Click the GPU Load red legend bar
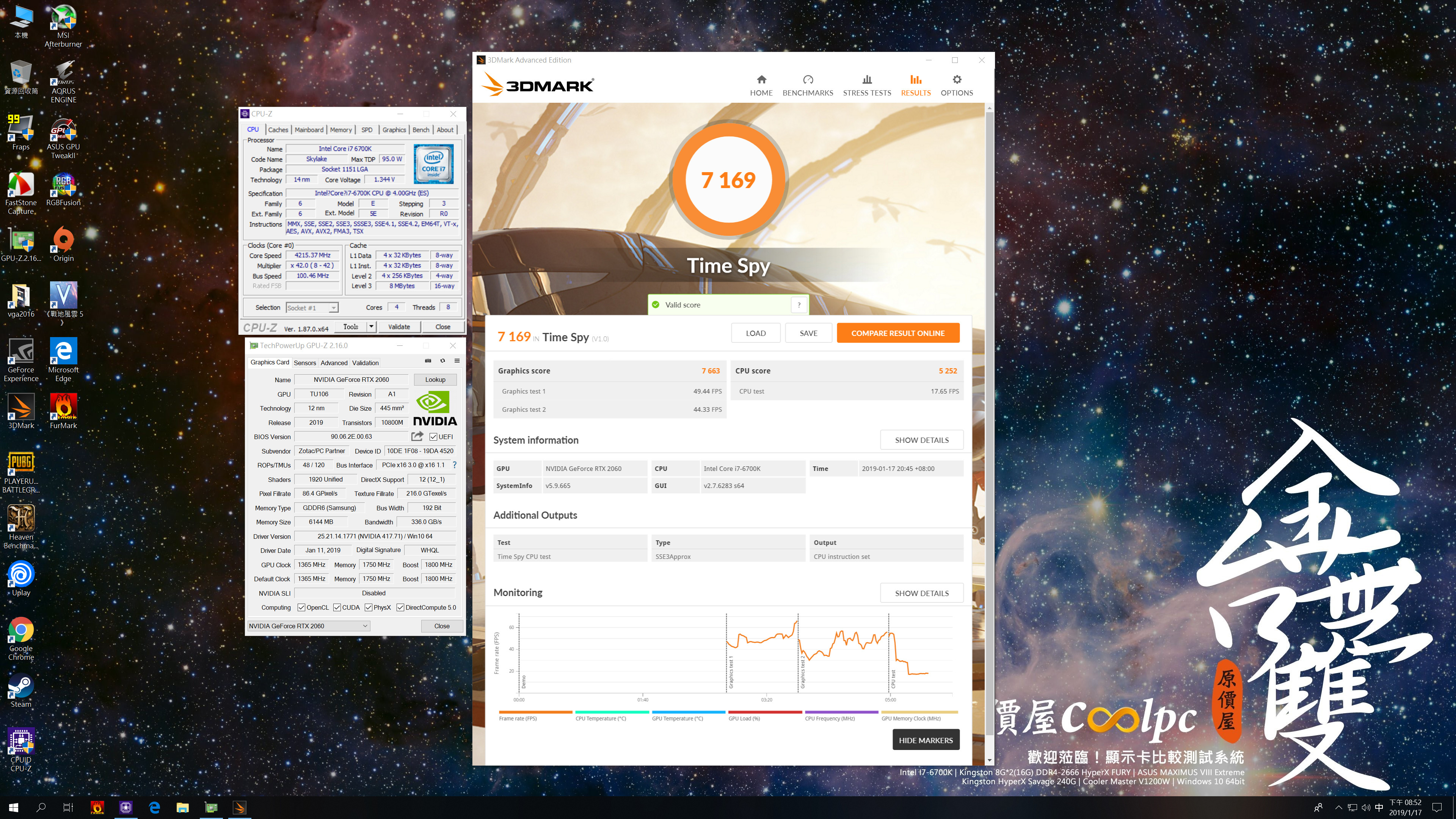1456x819 pixels. (x=765, y=712)
